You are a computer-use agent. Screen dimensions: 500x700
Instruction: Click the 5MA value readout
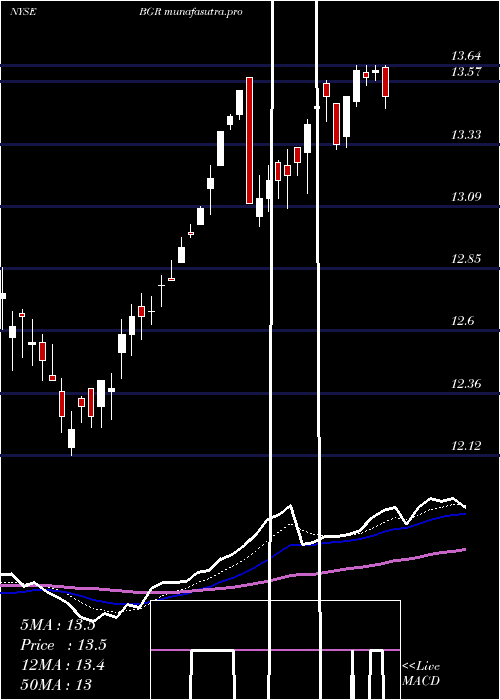coord(58,625)
